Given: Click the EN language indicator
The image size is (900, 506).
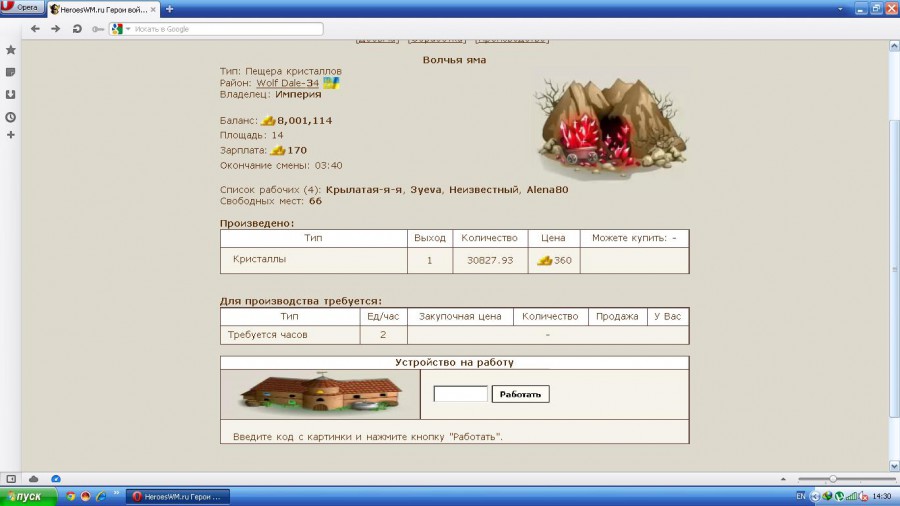Looking at the screenshot, I should tap(801, 496).
